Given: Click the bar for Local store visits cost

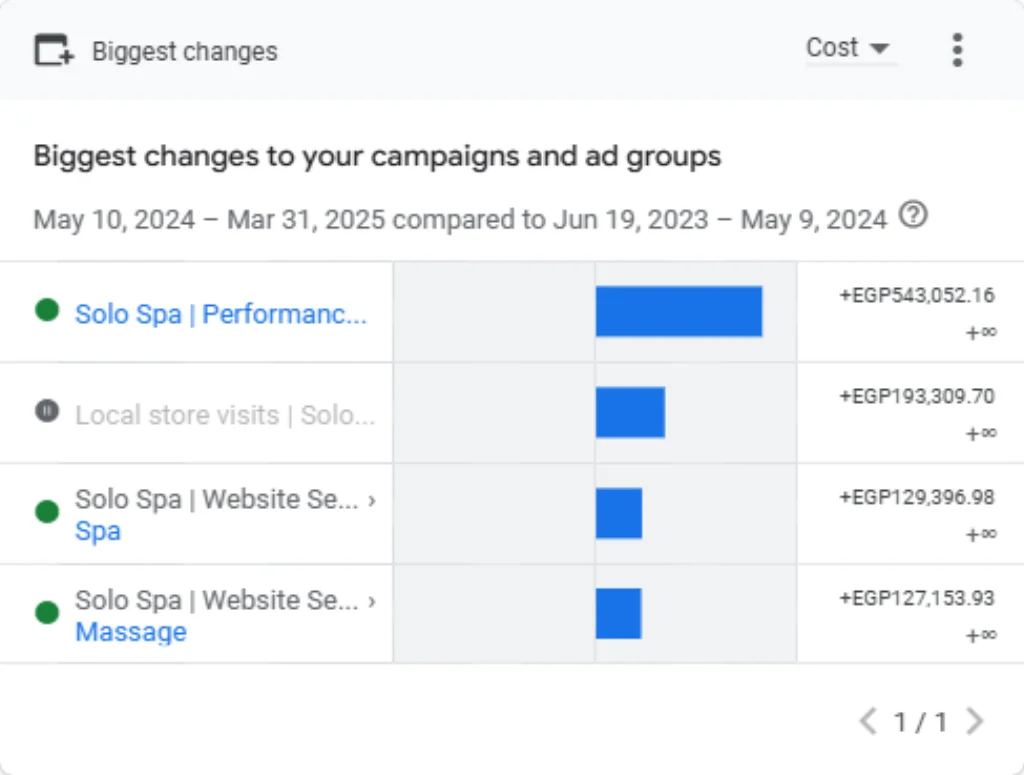Looking at the screenshot, I should point(631,412).
